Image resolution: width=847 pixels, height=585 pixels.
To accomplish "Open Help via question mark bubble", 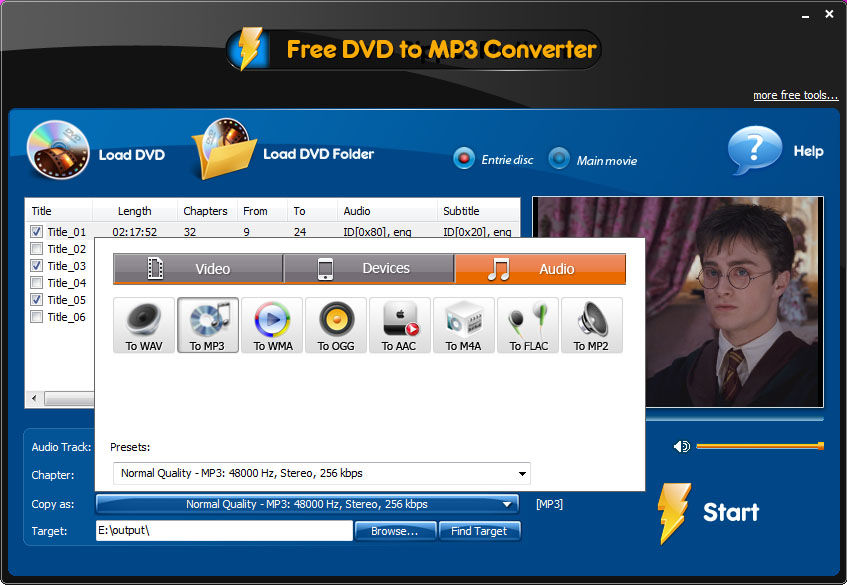I will tap(755, 150).
